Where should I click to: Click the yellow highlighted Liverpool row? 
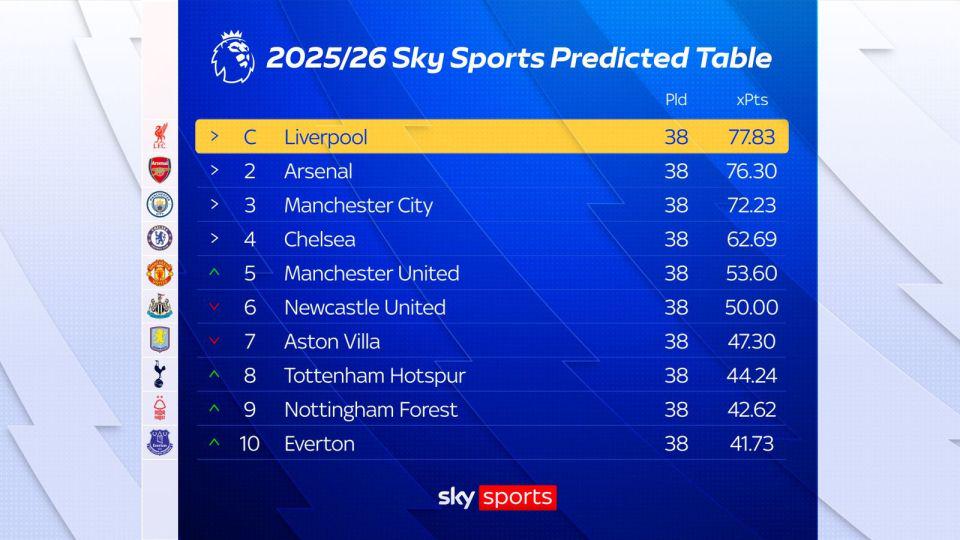tap(491, 137)
